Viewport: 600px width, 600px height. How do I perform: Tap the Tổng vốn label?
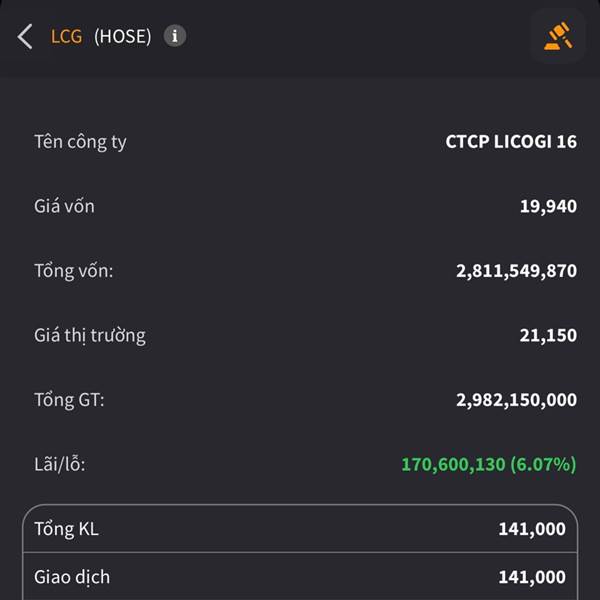tap(74, 271)
